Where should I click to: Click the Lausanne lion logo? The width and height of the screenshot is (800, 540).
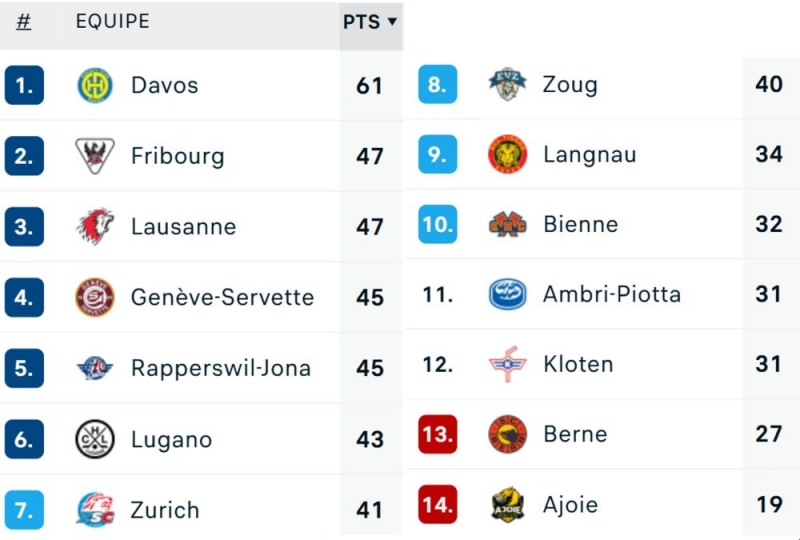(x=95, y=226)
